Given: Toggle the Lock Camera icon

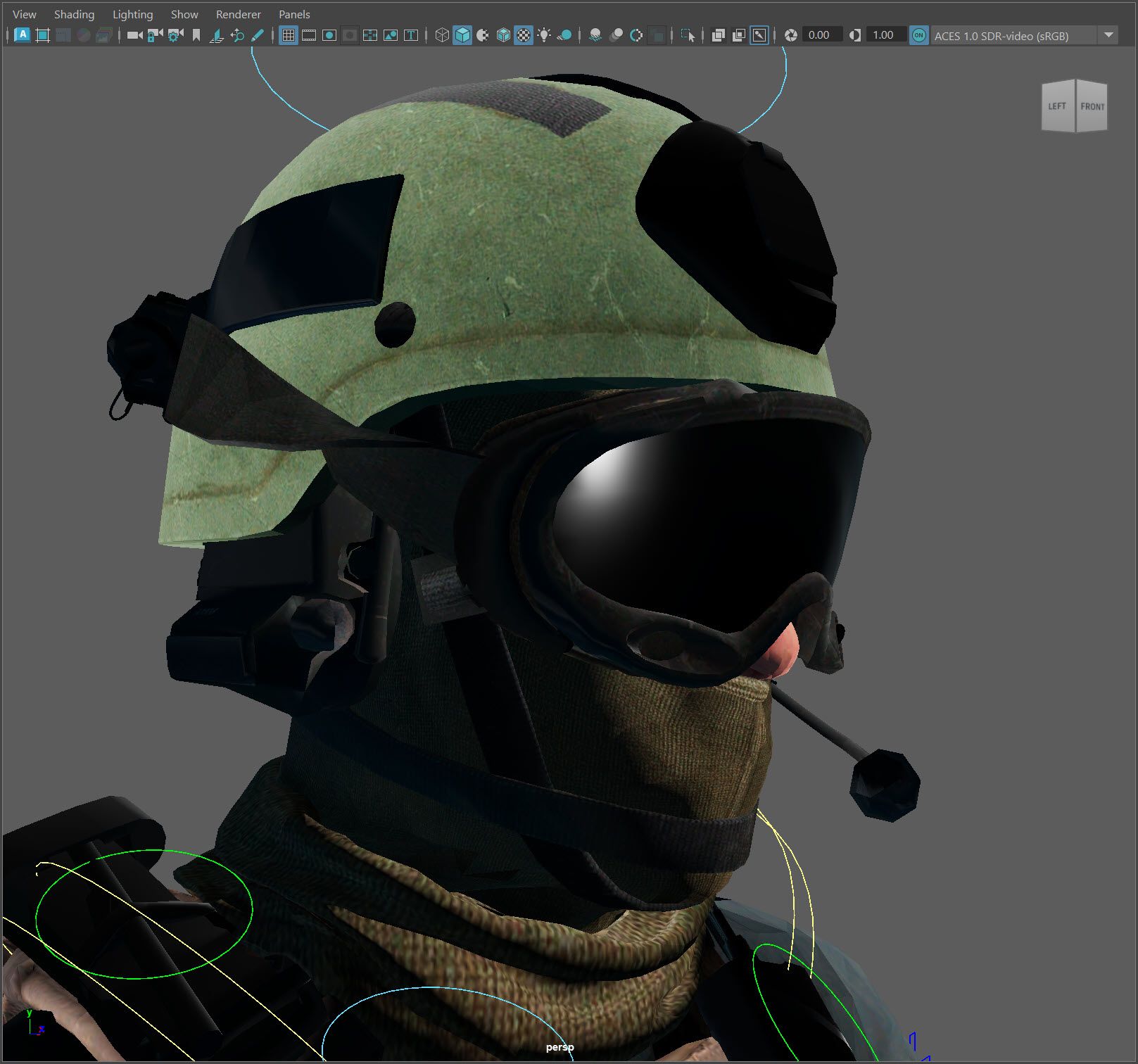Looking at the screenshot, I should pos(155,34).
